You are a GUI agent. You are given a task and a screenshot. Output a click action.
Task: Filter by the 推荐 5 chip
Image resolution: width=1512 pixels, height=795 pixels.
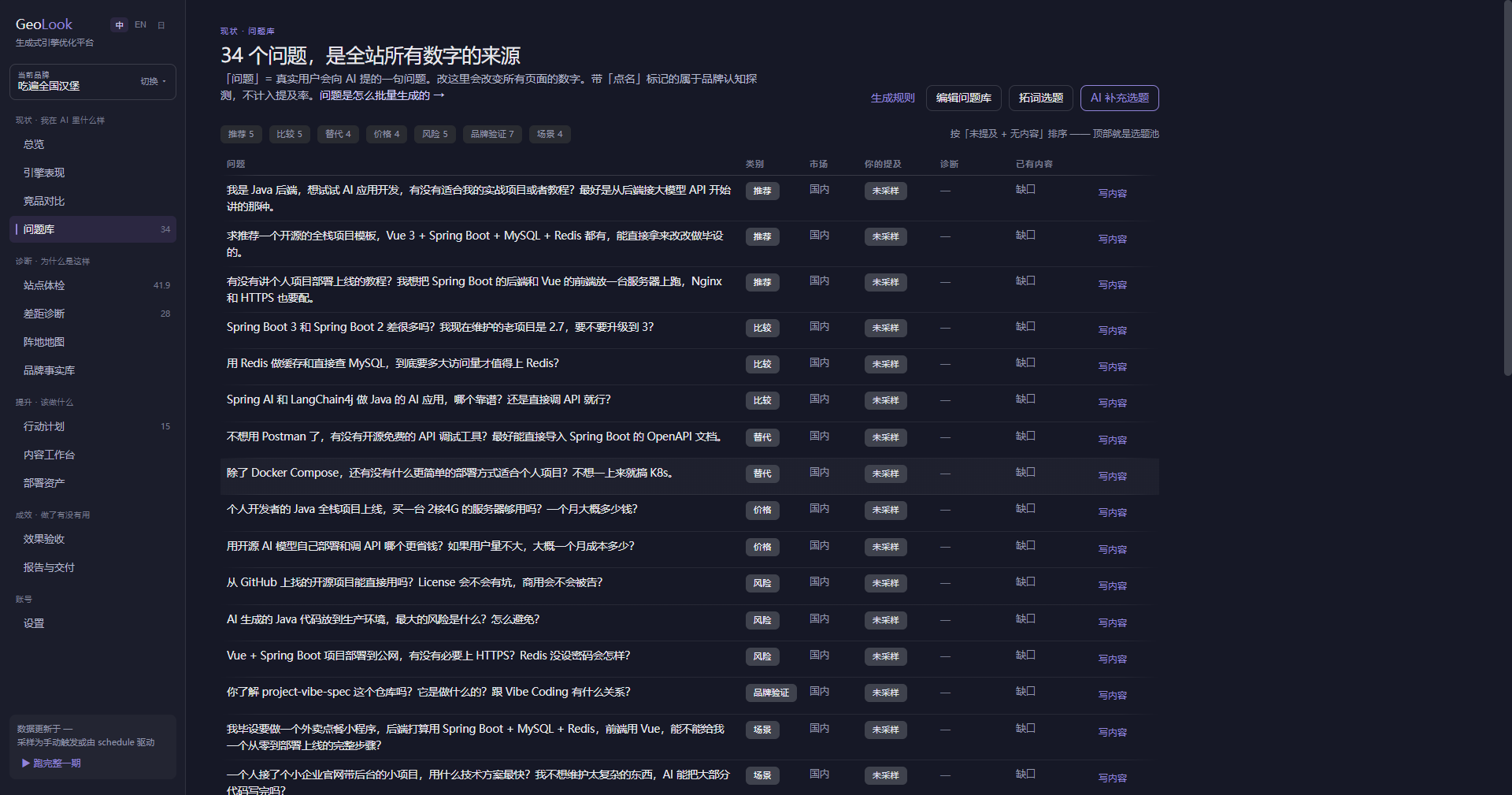(x=241, y=134)
